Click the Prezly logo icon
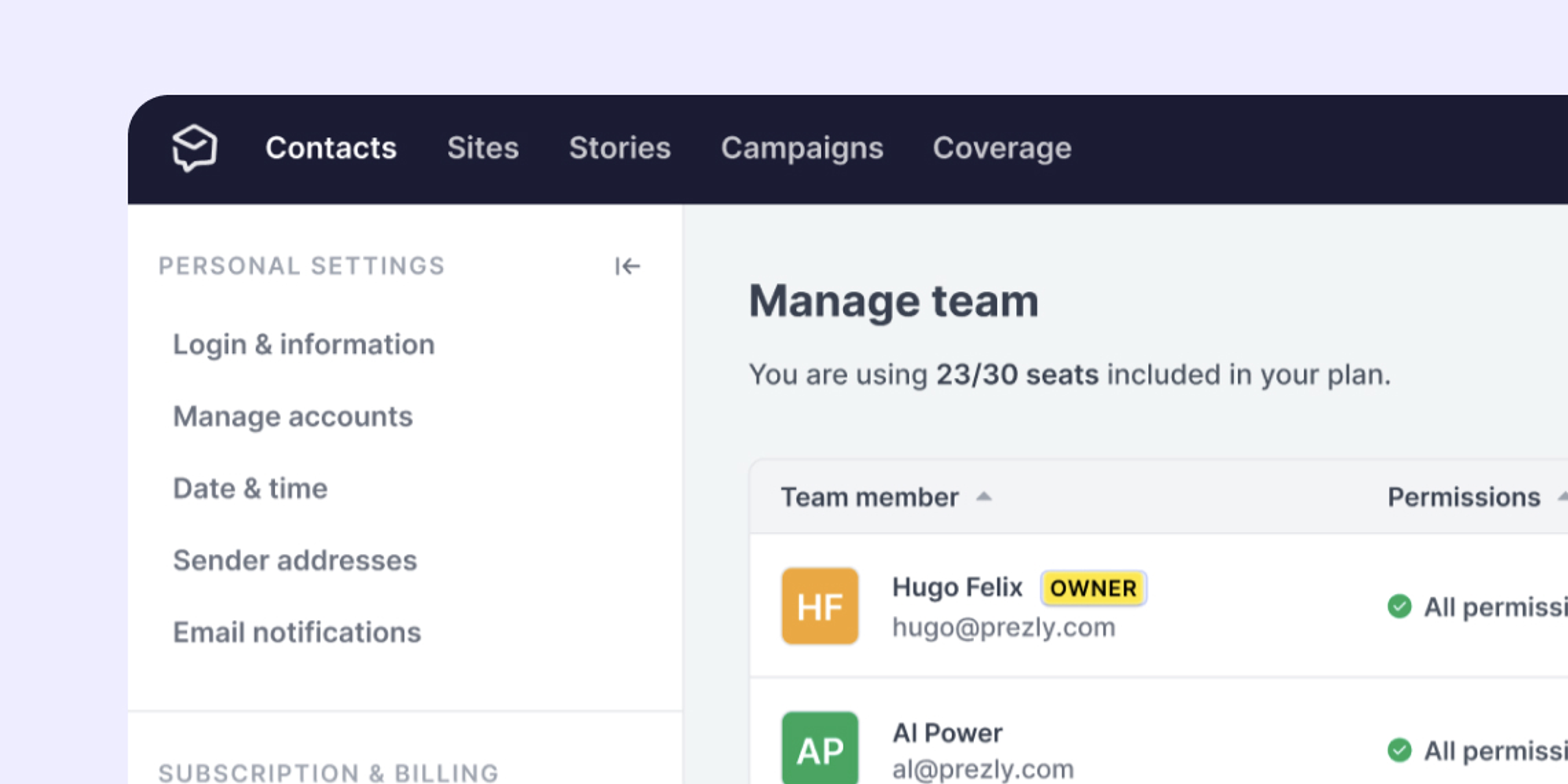1568x784 pixels. [194, 148]
